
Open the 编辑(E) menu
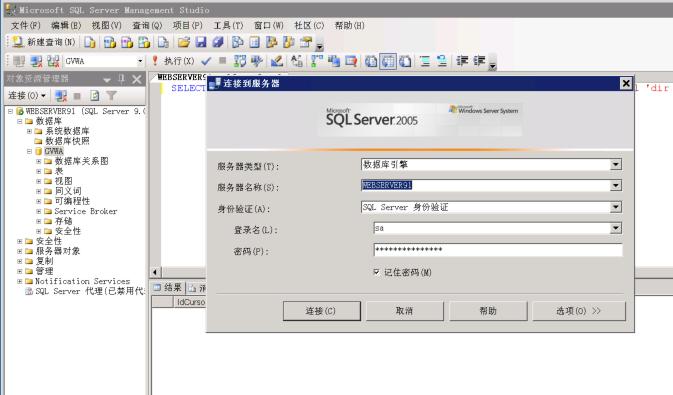pyautogui.click(x=66, y=25)
